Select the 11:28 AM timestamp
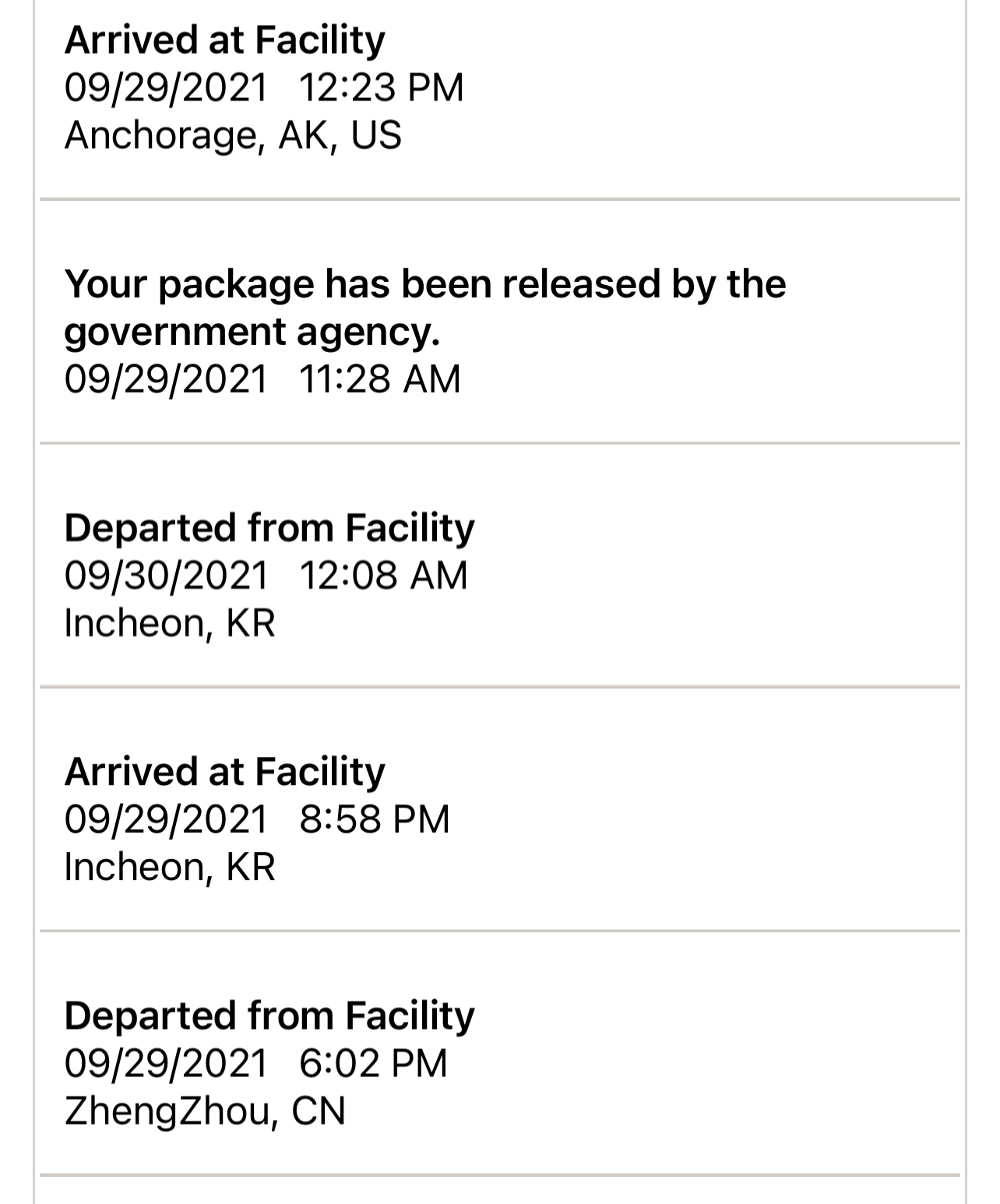The image size is (1000, 1204). tap(379, 379)
